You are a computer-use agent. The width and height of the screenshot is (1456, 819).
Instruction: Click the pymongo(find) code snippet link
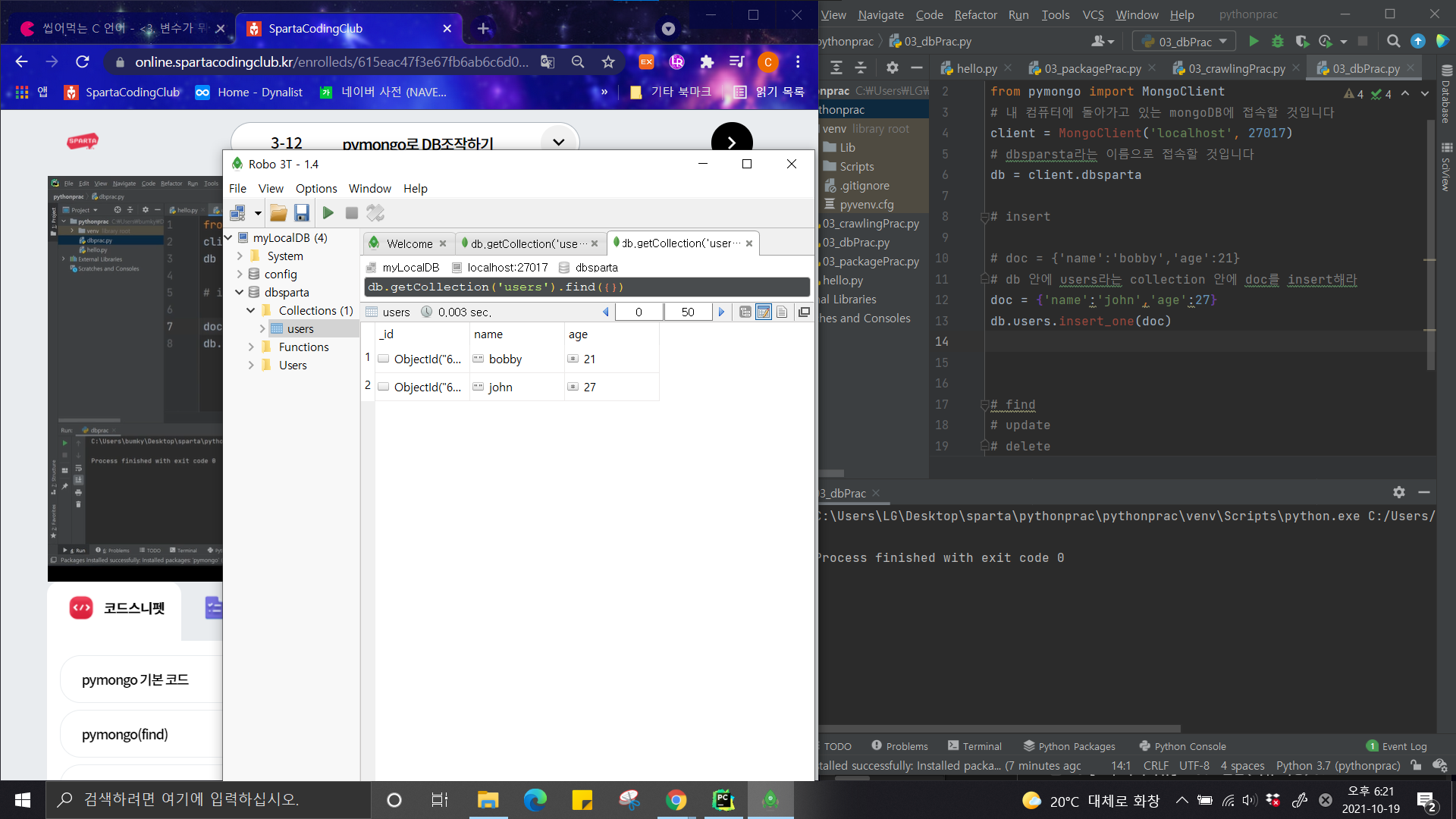tap(125, 734)
